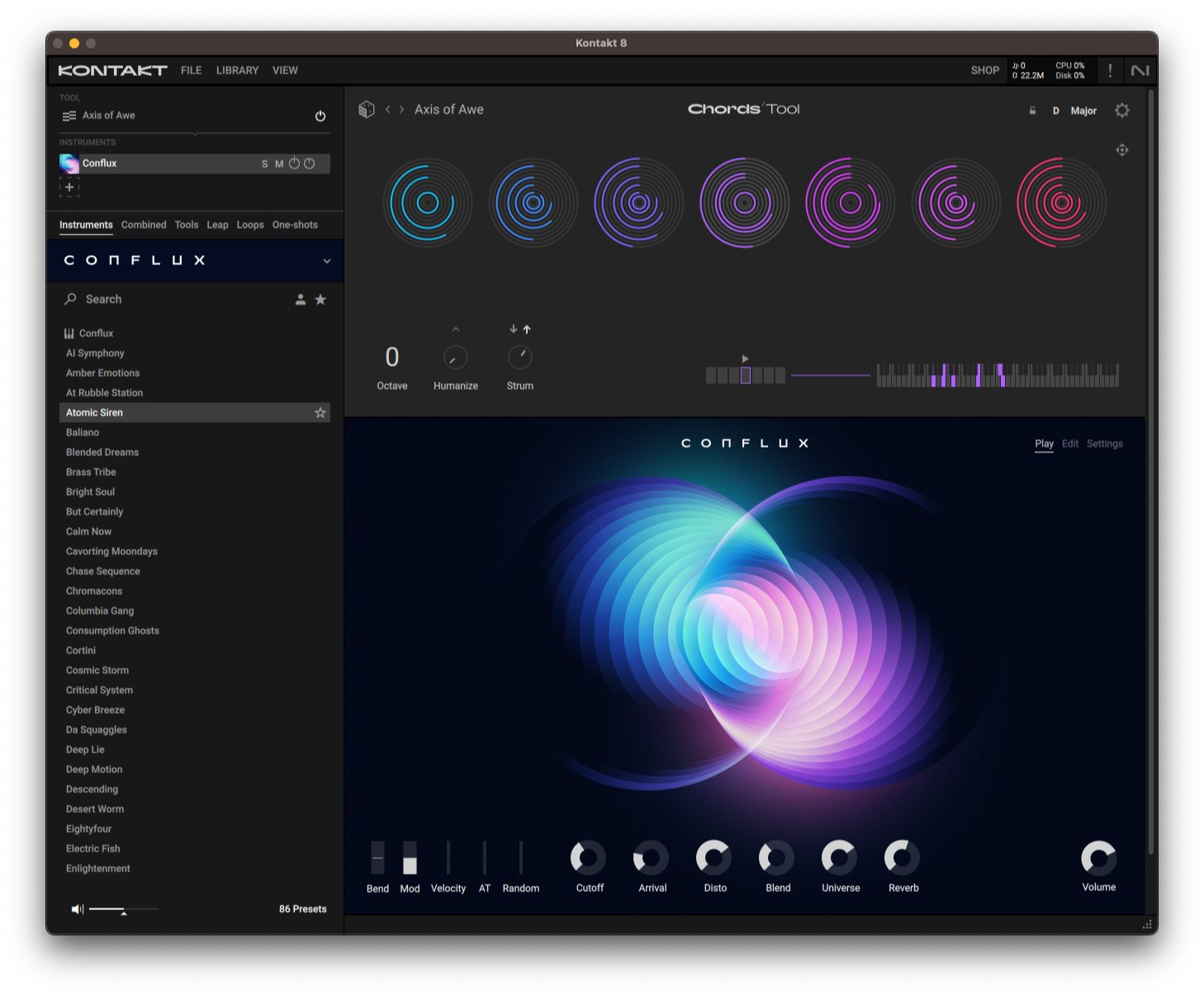Filter favorites with the star icon
The height and width of the screenshot is (996, 1204).
[321, 300]
